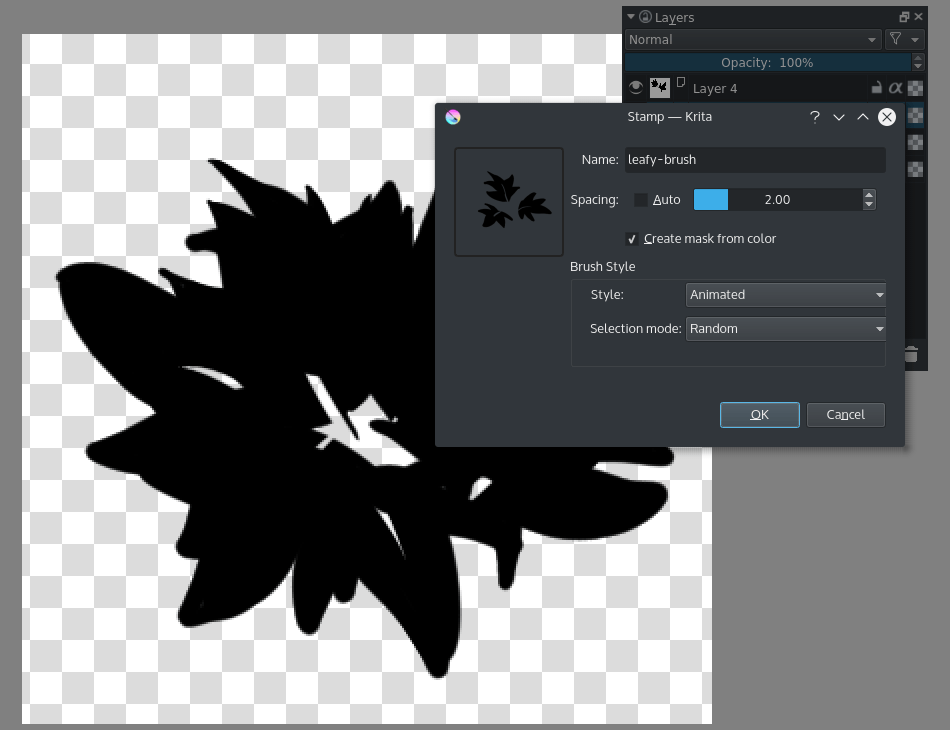This screenshot has height=730, width=950.
Task: Click the help icon in the Stamp dialog
Action: point(815,117)
